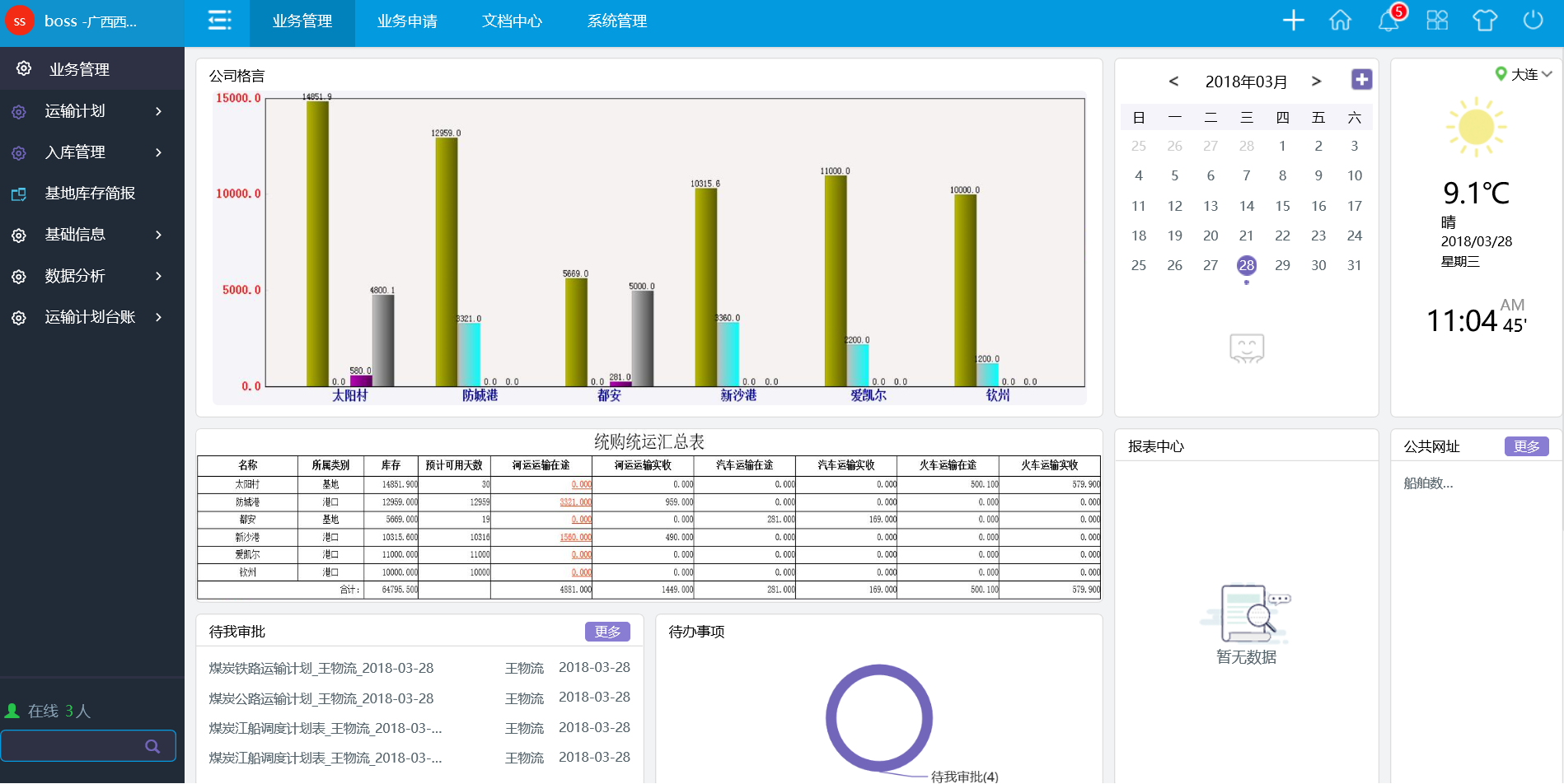Click 更多 button in 待我审批 panel
Viewport: 1564px width, 784px height.
[607, 632]
